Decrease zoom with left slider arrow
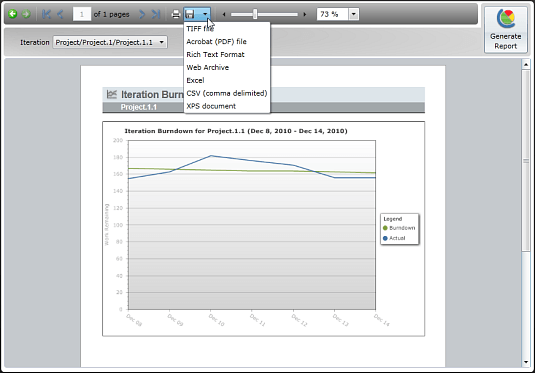This screenshot has width=535, height=373. coord(224,14)
